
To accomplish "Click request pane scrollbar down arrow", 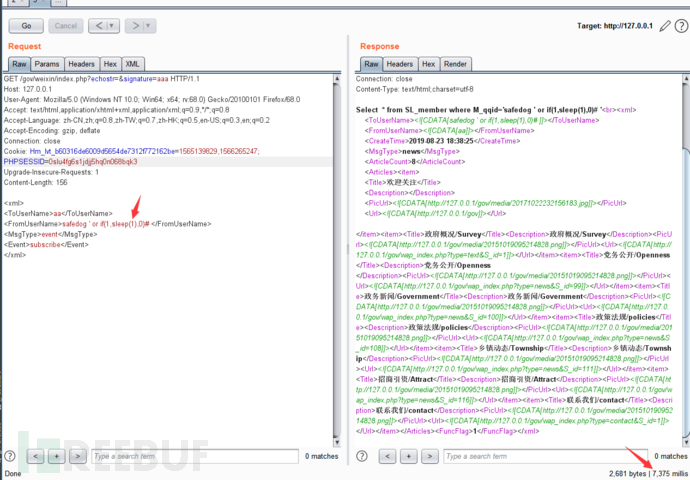I will coord(337,442).
